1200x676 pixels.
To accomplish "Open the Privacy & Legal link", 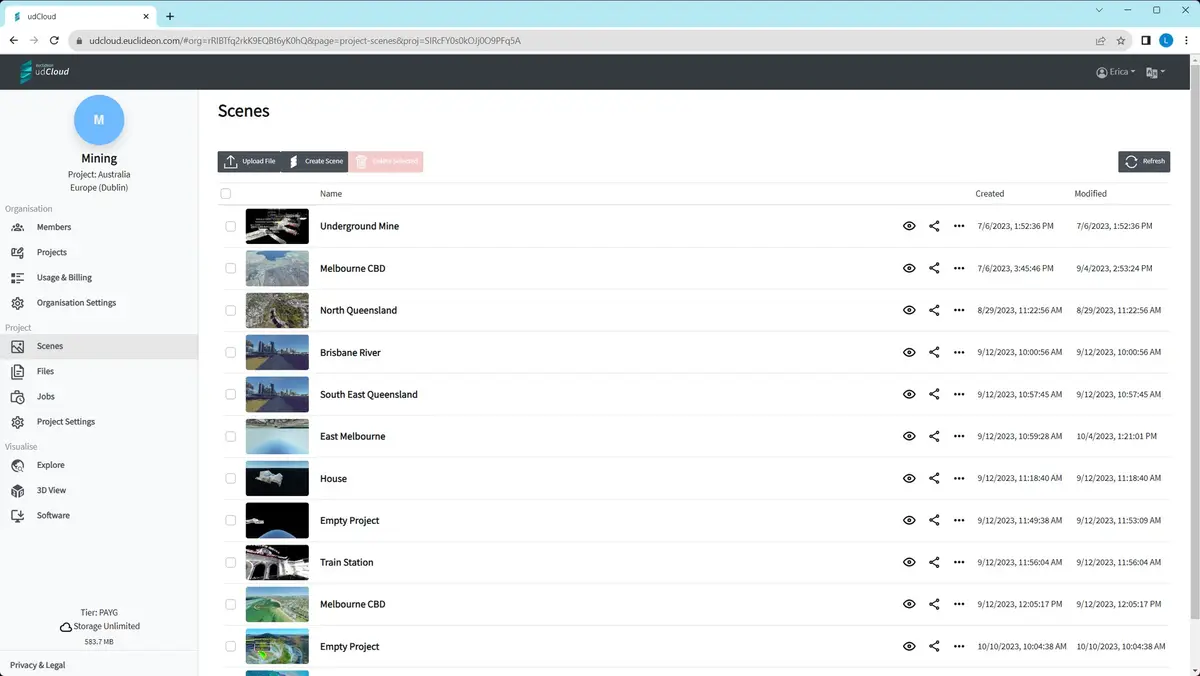I will coord(37,665).
